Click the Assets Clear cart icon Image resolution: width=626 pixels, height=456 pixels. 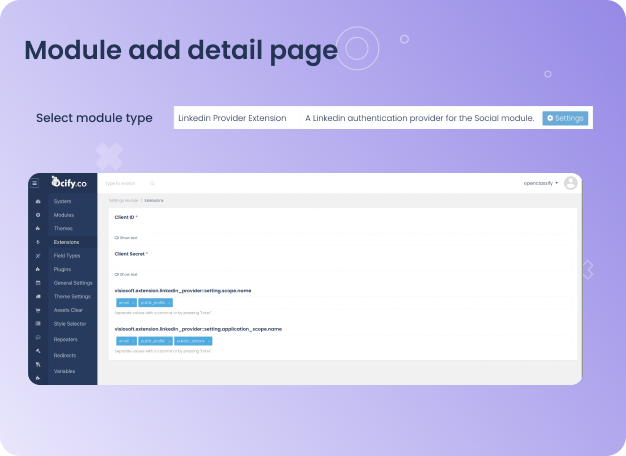[x=38, y=310]
